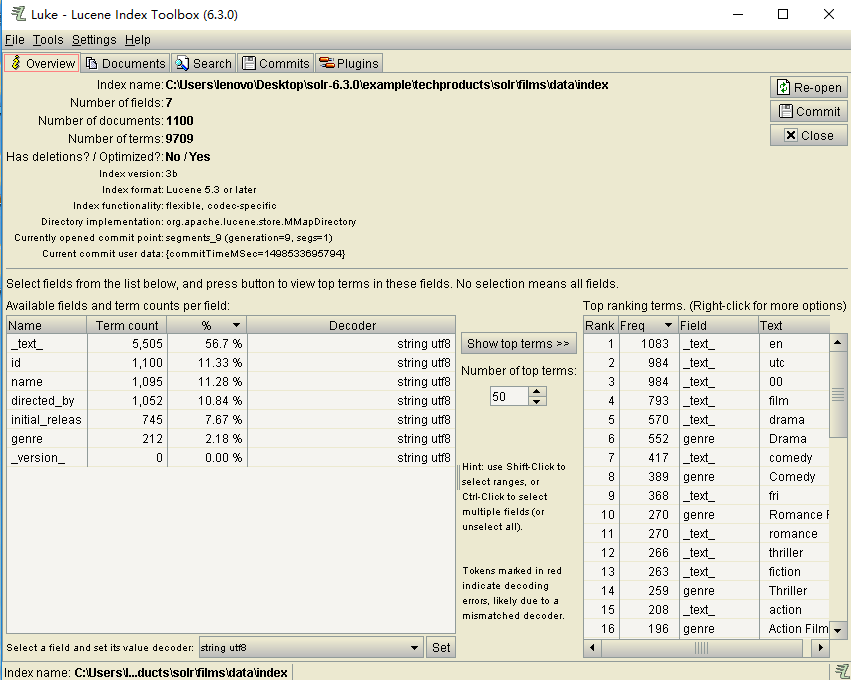The height and width of the screenshot is (680, 851).
Task: Click the Name column header
Action: (x=47, y=325)
